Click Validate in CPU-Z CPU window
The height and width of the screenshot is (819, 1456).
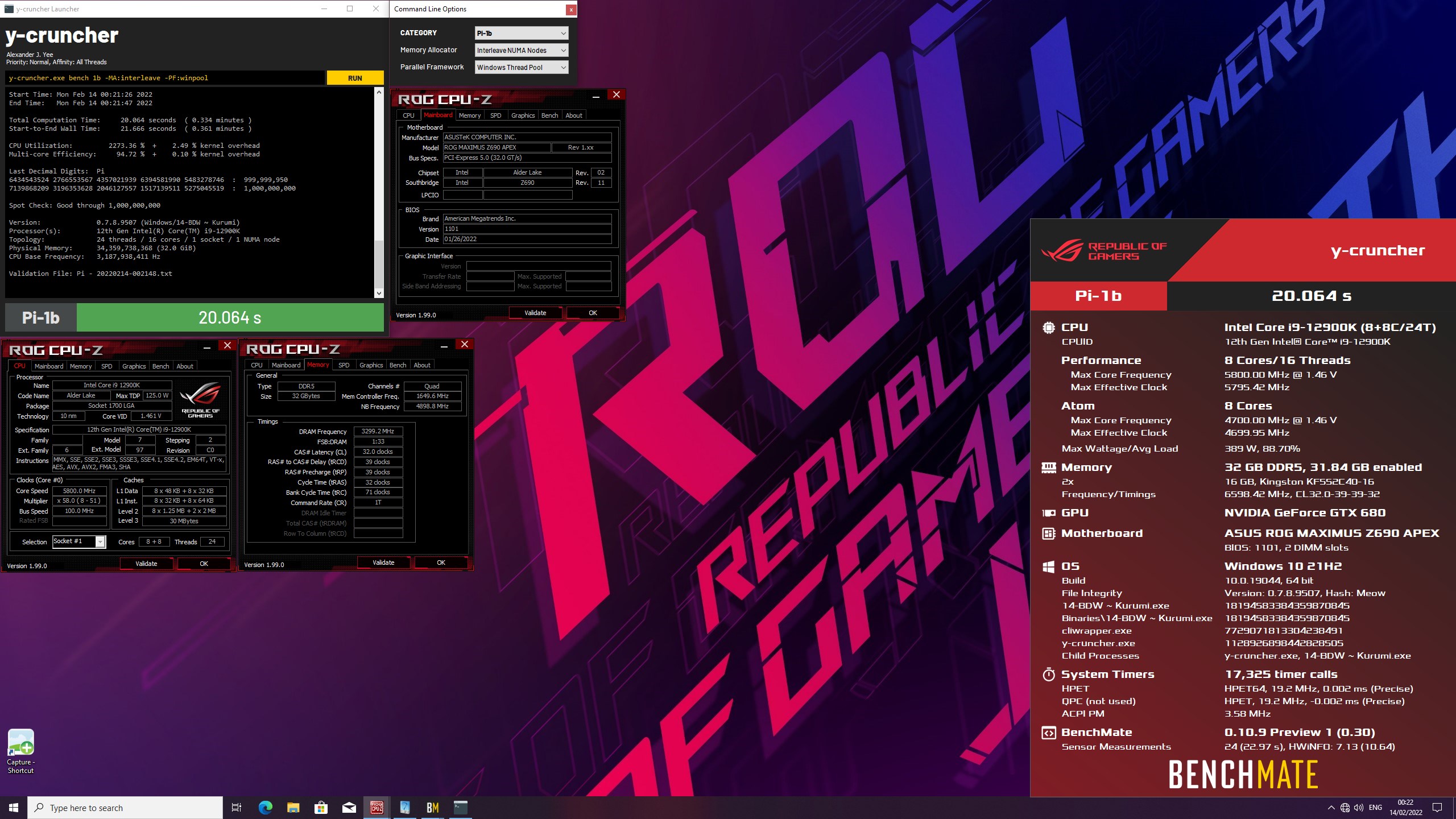click(x=146, y=564)
